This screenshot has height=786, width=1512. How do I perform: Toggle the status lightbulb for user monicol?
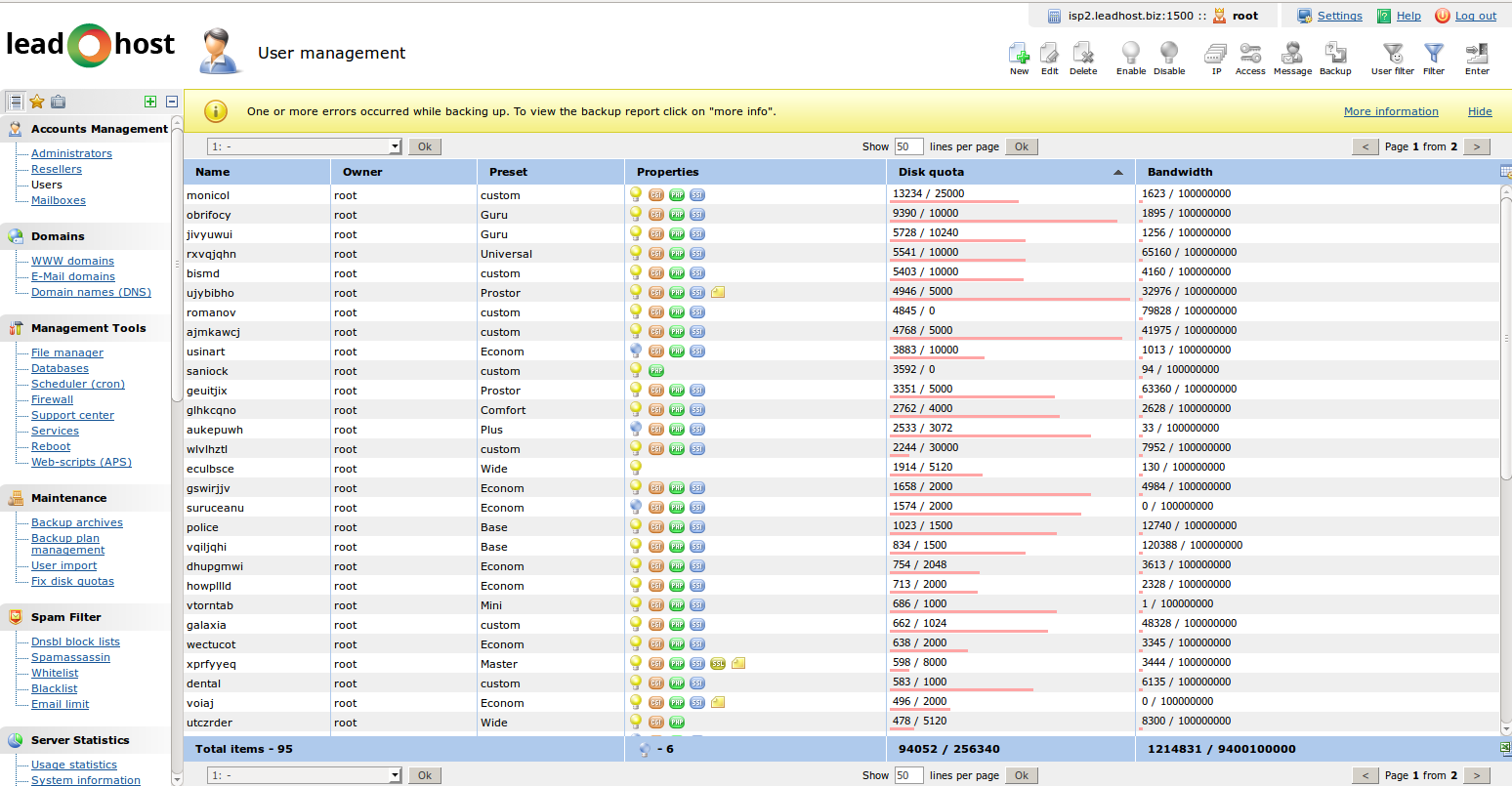636,194
